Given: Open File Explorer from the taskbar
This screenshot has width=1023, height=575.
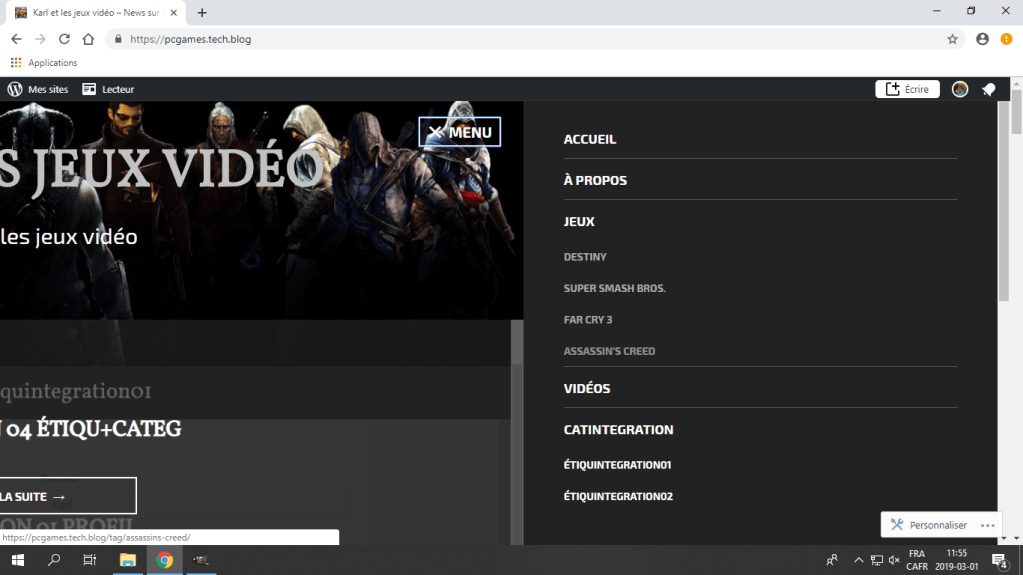Looking at the screenshot, I should (x=127, y=560).
